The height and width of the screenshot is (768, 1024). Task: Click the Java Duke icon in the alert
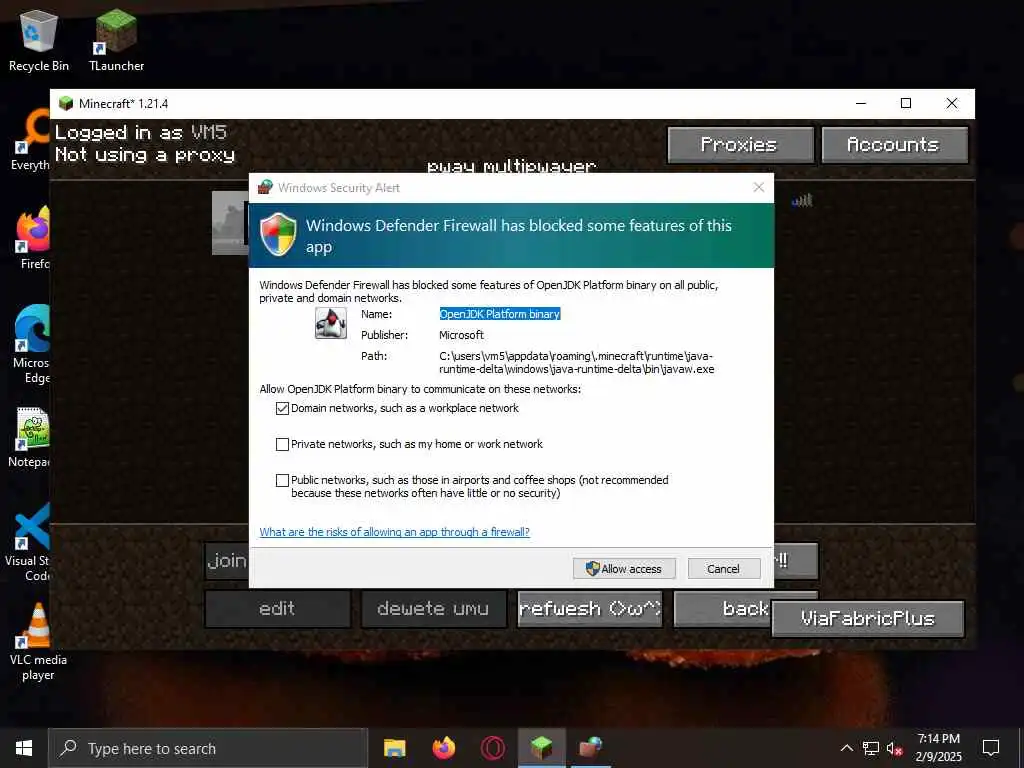coord(331,323)
